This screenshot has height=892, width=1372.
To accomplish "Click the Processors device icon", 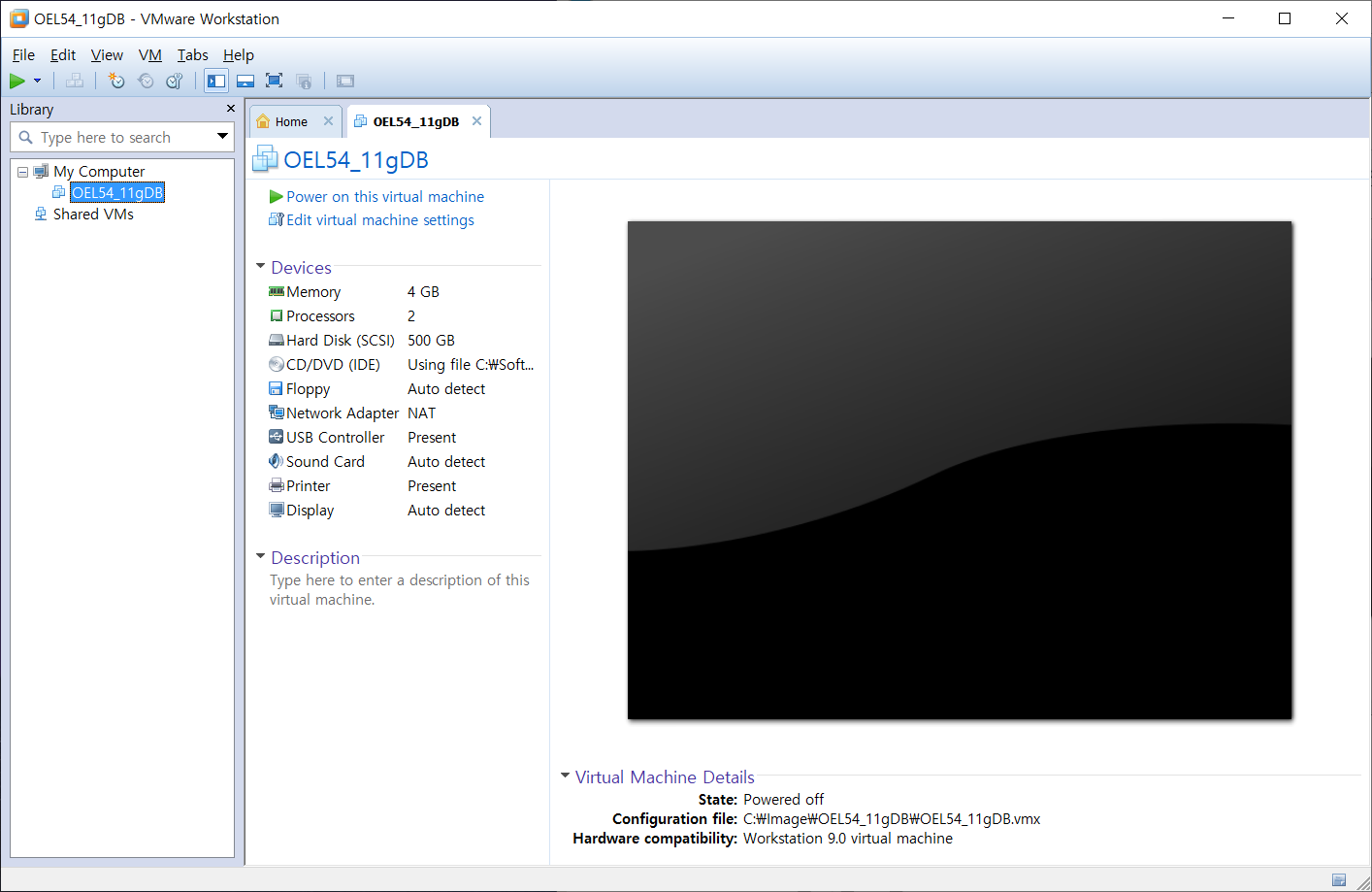I will (x=277, y=315).
